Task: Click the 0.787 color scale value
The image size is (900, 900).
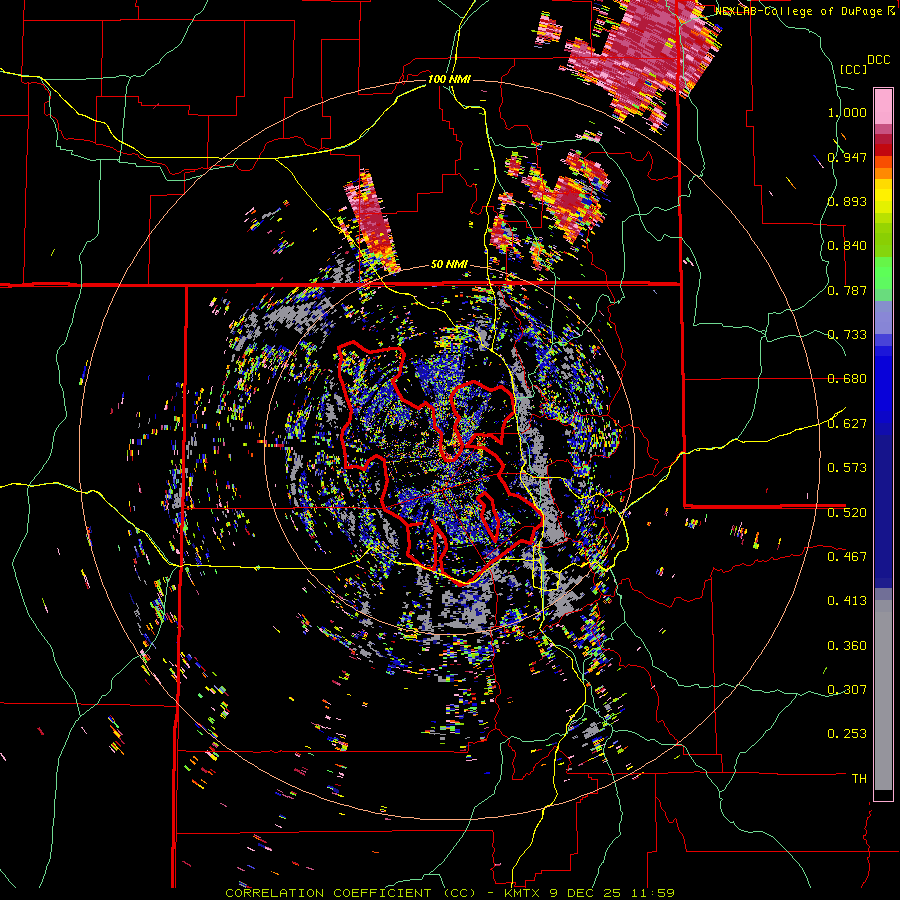Action: point(847,290)
